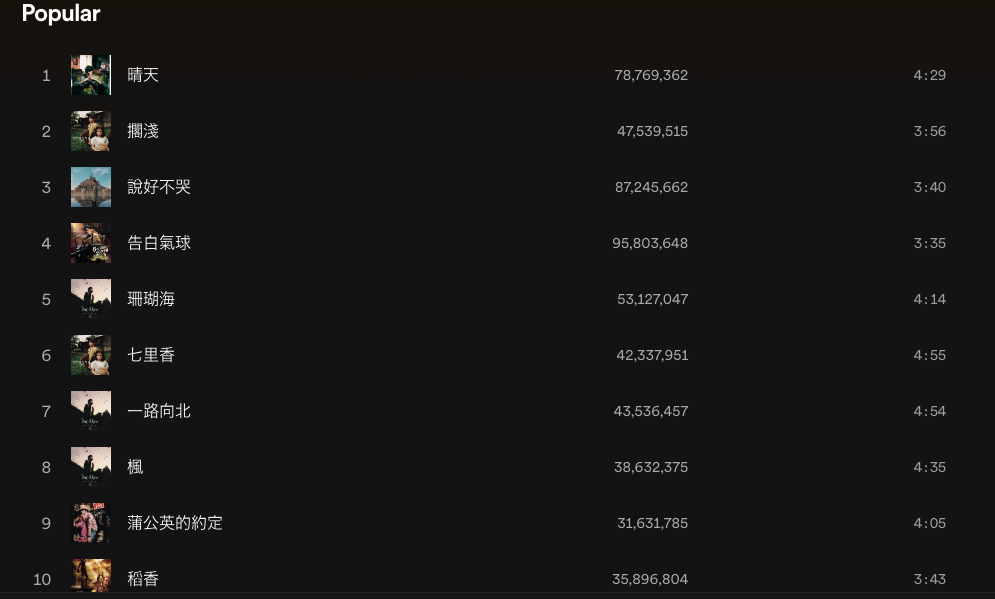Select the song title 一路向北

click(x=159, y=411)
